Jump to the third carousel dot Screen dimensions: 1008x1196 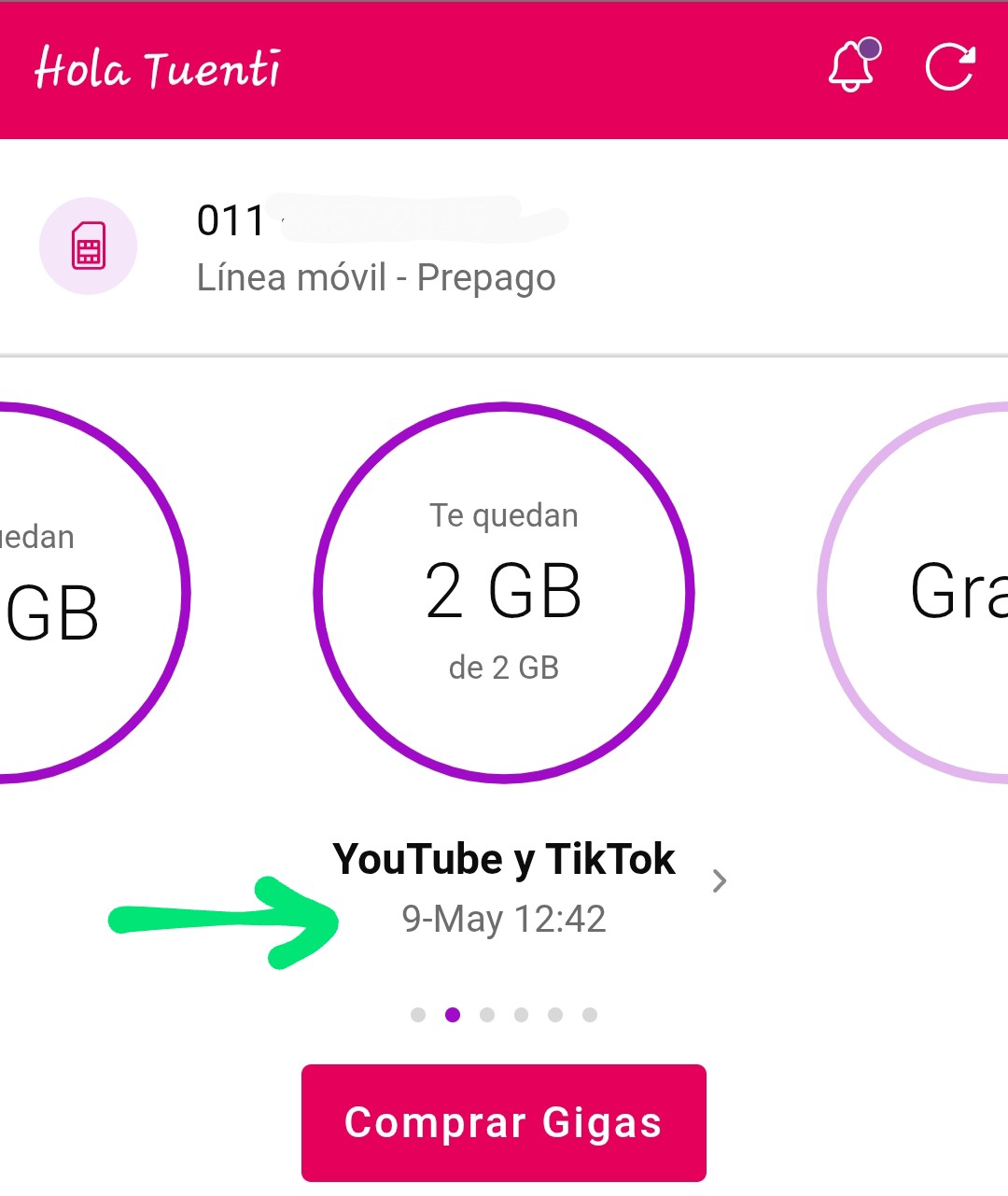pos(487,1015)
